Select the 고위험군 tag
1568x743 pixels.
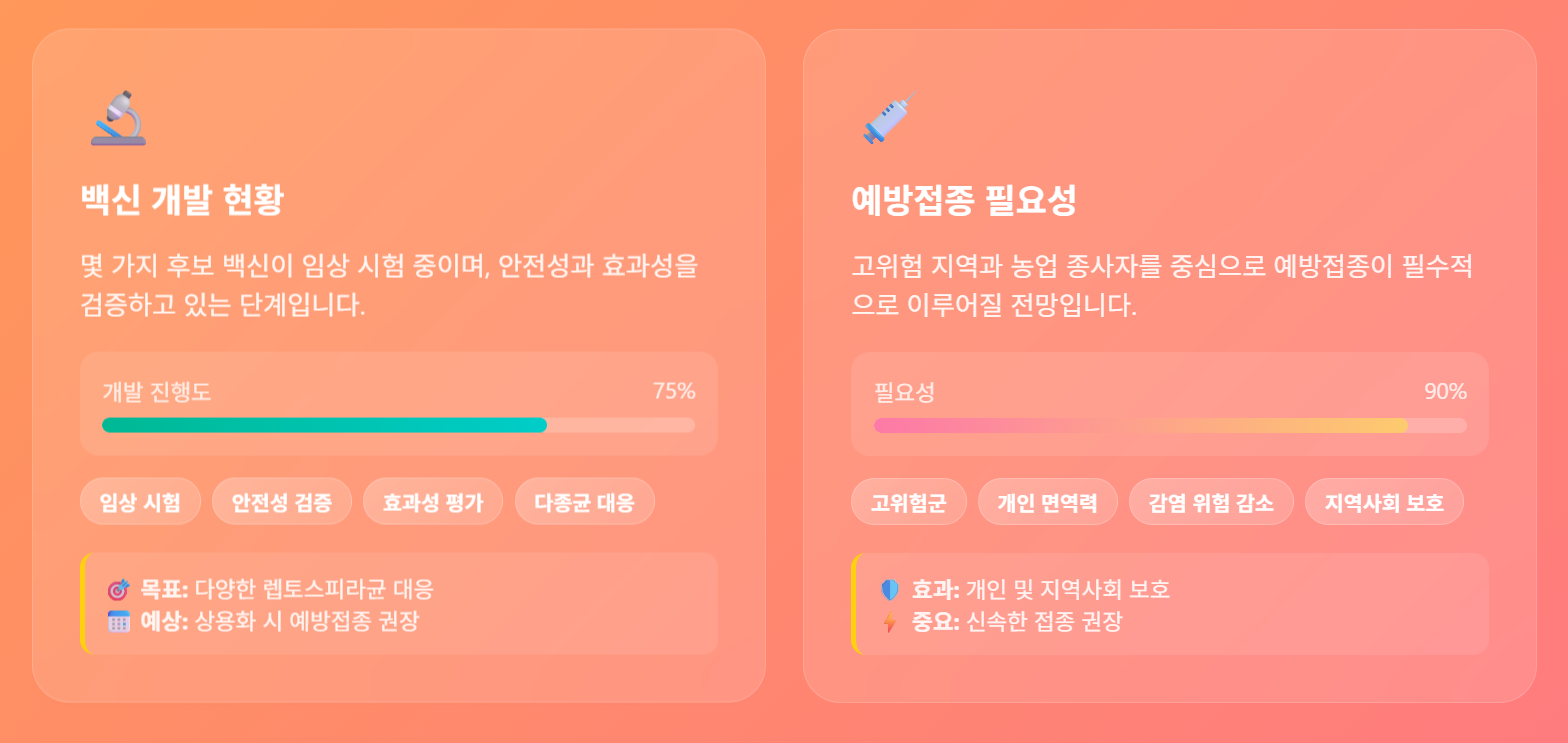coord(909,501)
